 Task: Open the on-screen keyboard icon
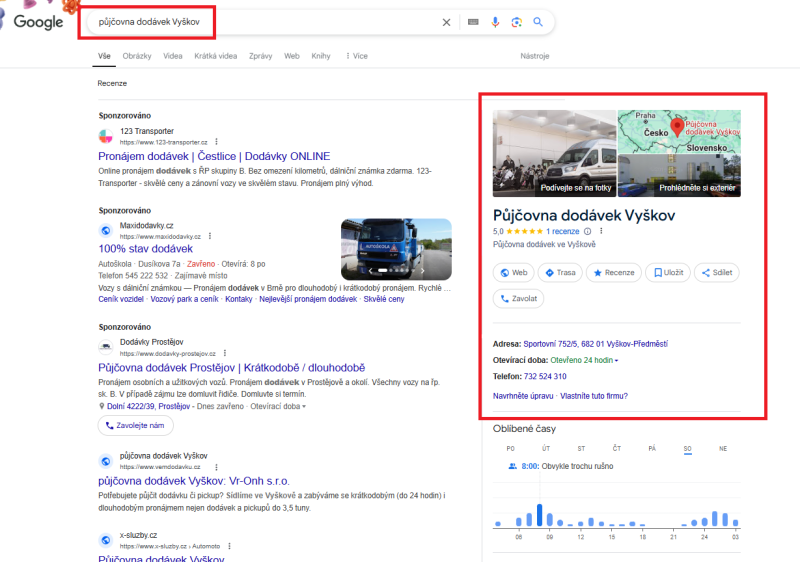point(473,22)
